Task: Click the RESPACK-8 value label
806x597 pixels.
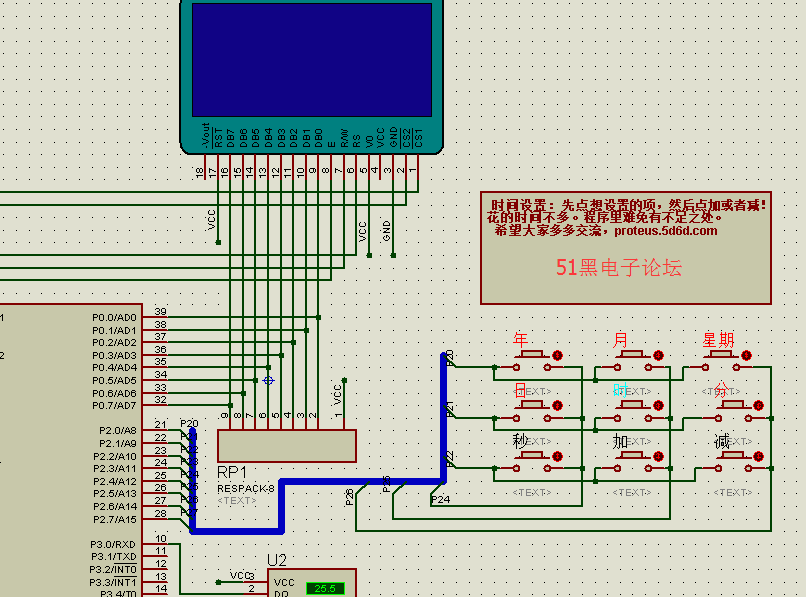Action: click(x=246, y=489)
